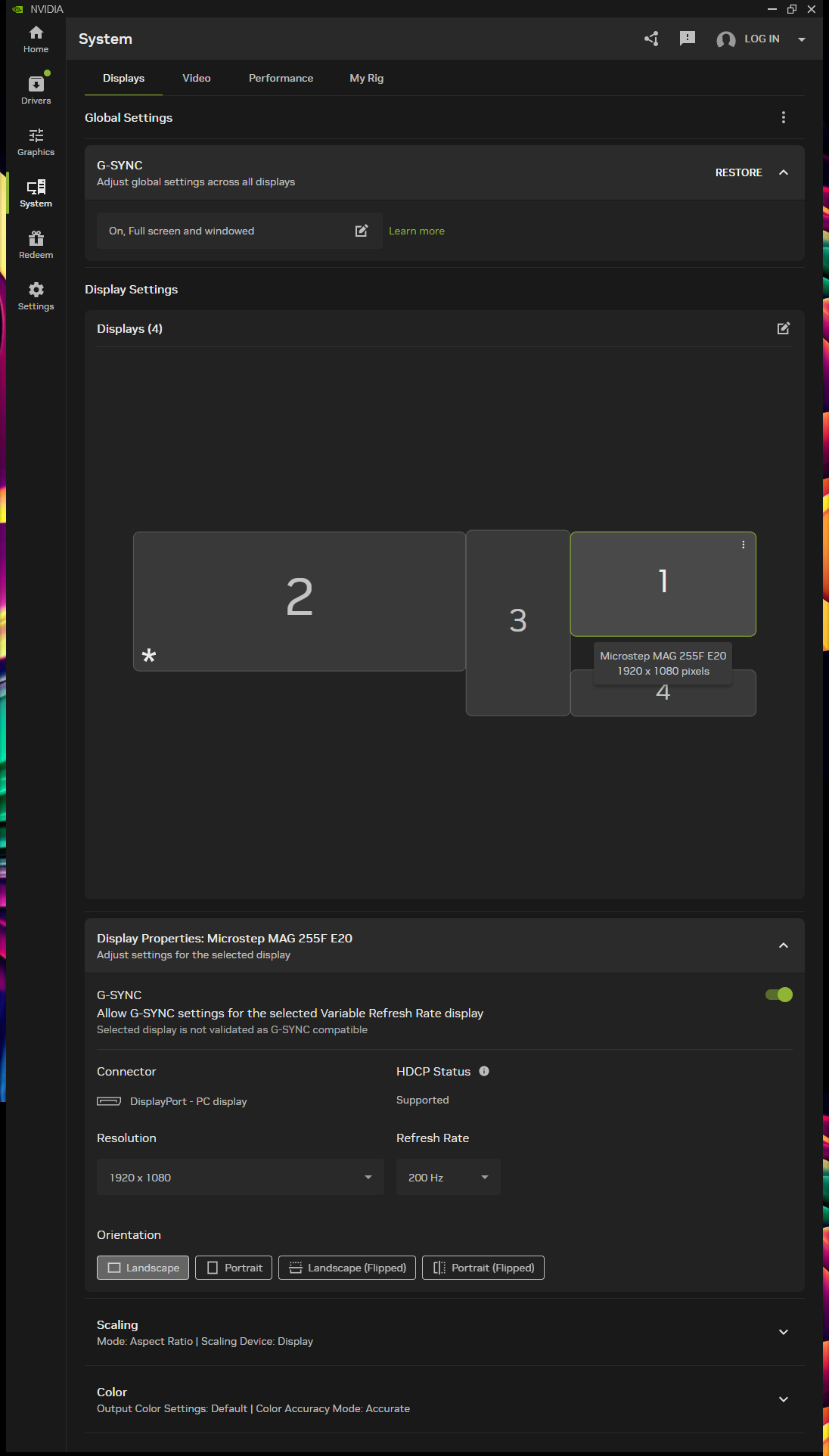Toggle G-SYNC for the selected display
829x1456 pixels.
tap(779, 995)
